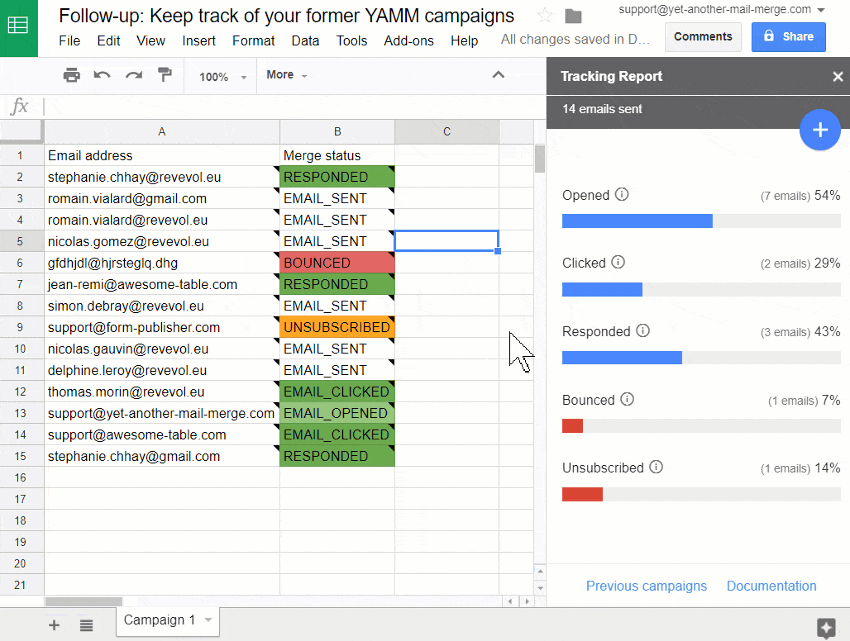Click All changes saved in Drive text
Viewport: 850px width, 641px height.
575,40
